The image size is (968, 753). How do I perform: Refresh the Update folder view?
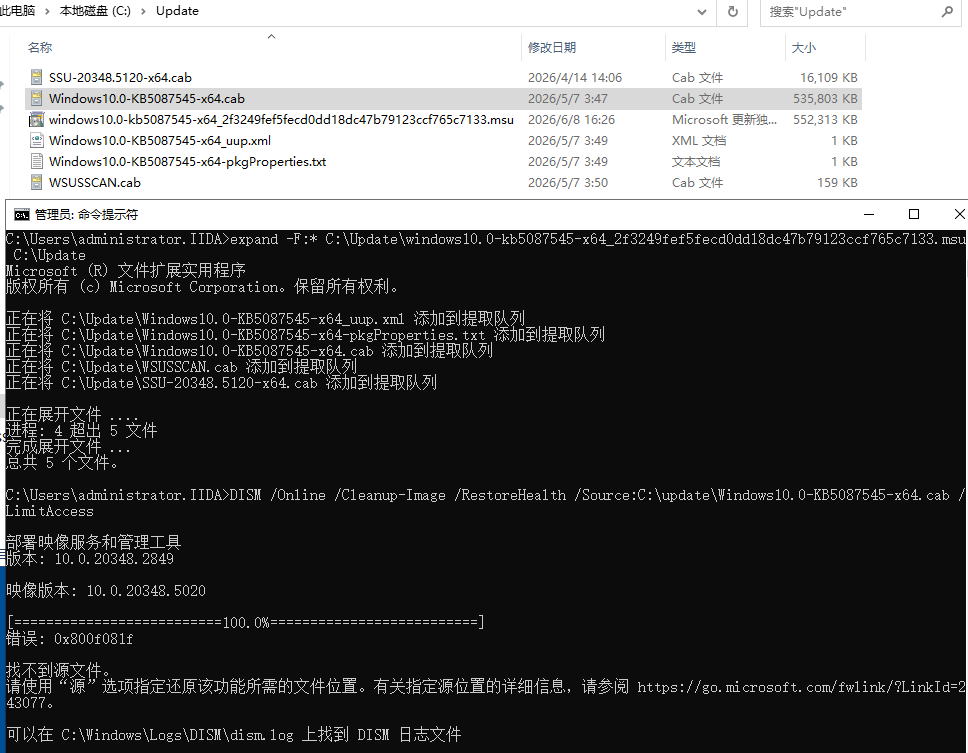pos(733,11)
